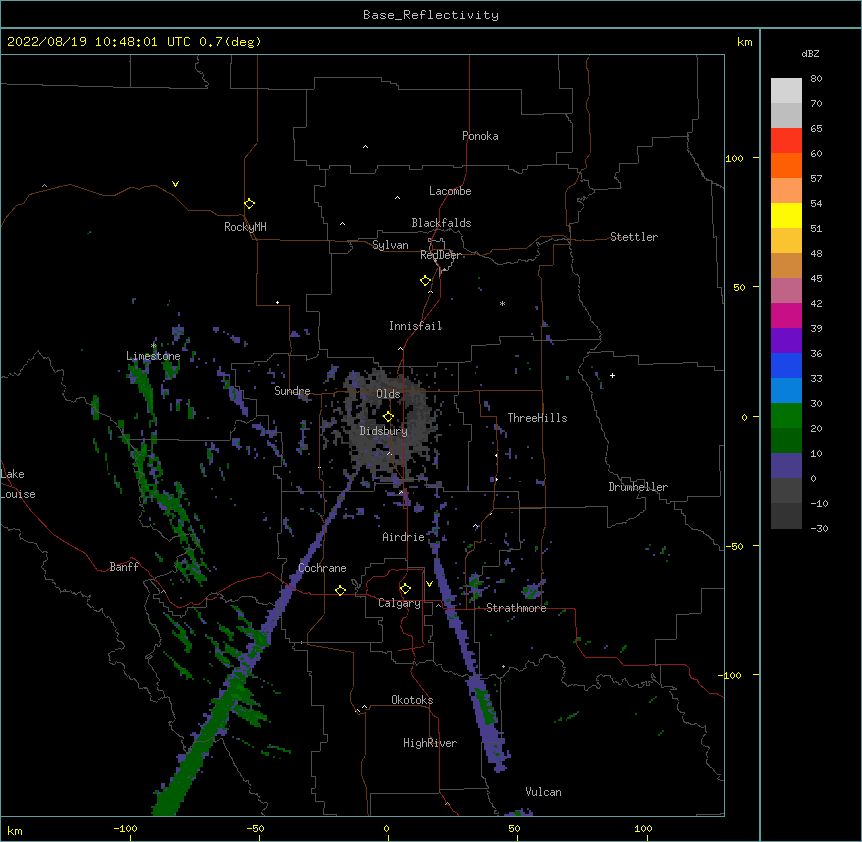
Task: Click the dBZ legend heading
Action: pyautogui.click(x=810, y=53)
